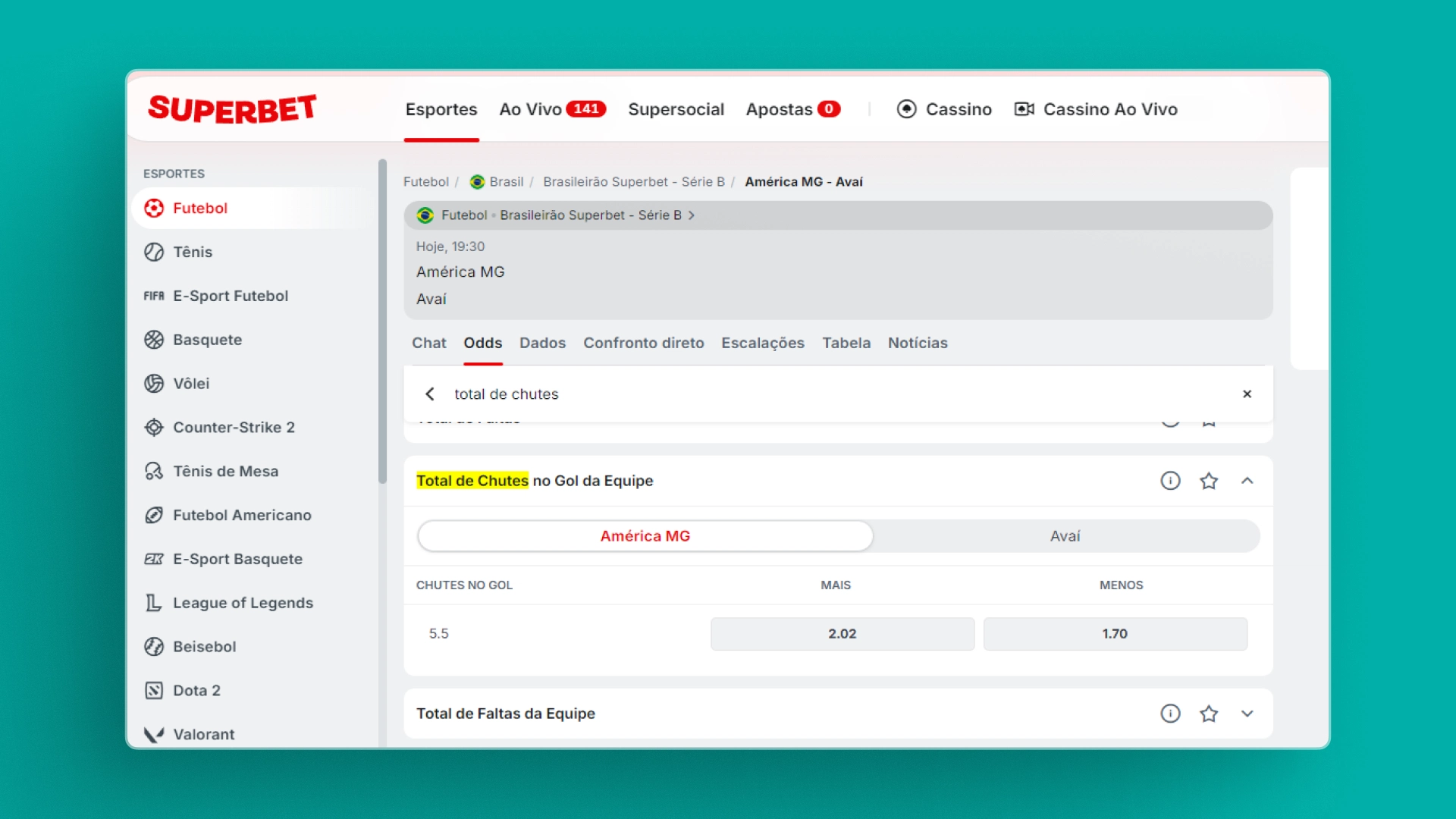Favorite Total de Chutes market star
Image resolution: width=1456 pixels, height=819 pixels.
1209,481
